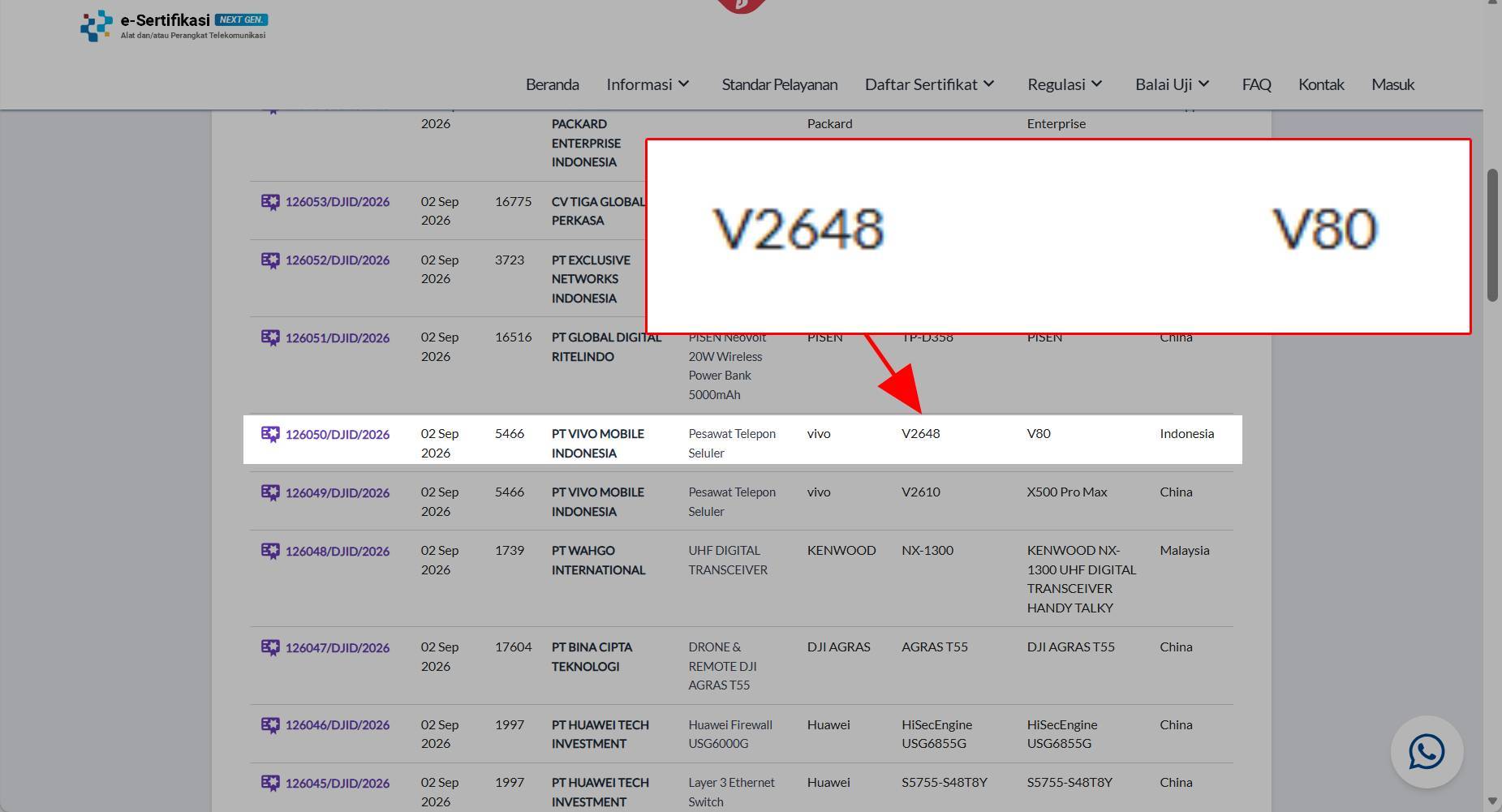Viewport: 1502px width, 812px height.
Task: Click the date cell in row 126048
Action: point(440,561)
